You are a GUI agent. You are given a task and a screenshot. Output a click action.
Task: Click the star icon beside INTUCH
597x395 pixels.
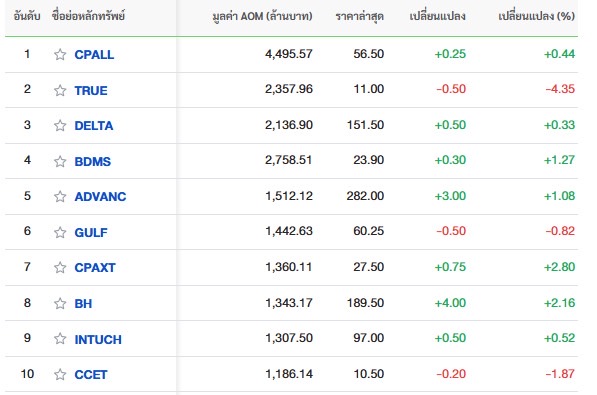60,338
